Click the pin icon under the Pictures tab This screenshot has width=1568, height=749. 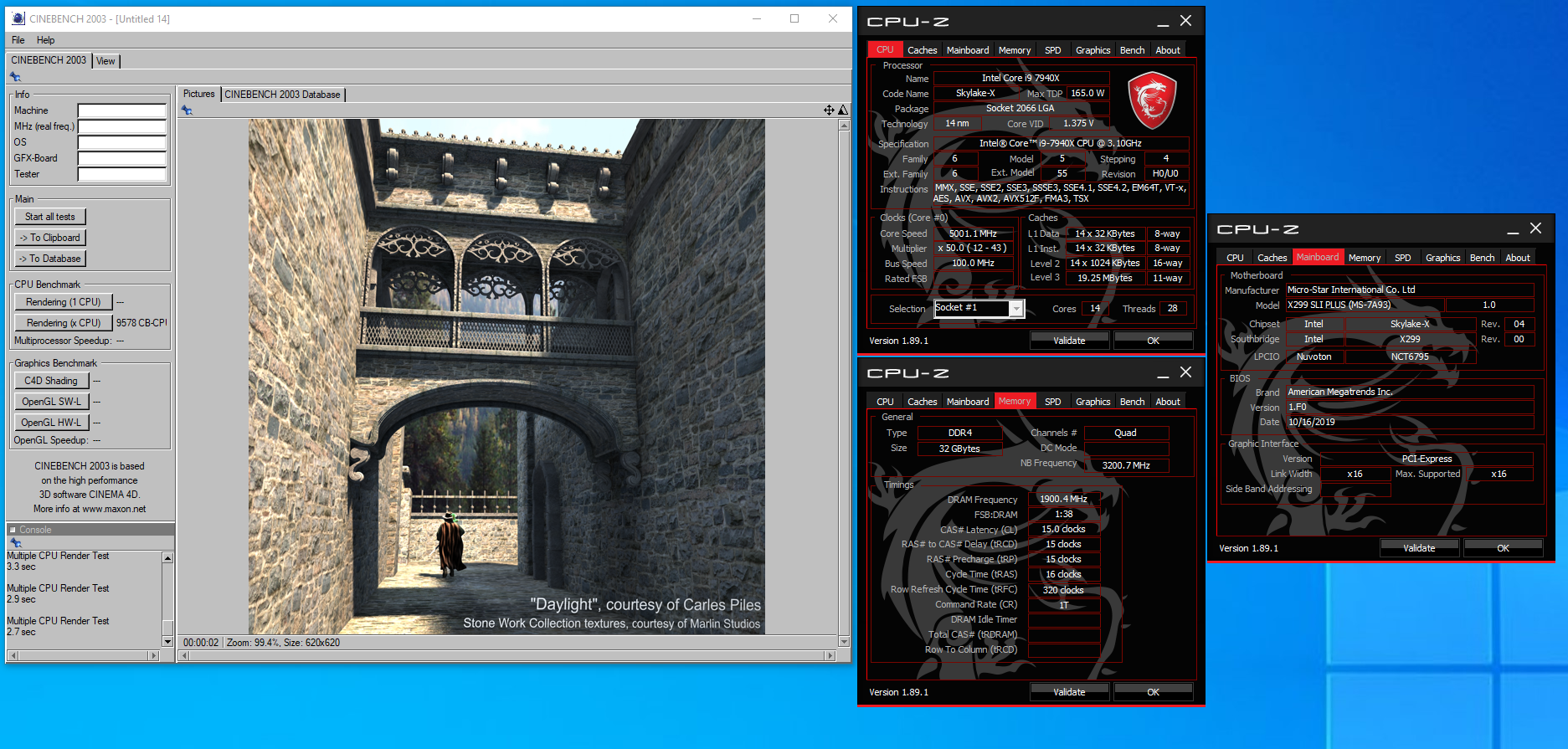[187, 110]
